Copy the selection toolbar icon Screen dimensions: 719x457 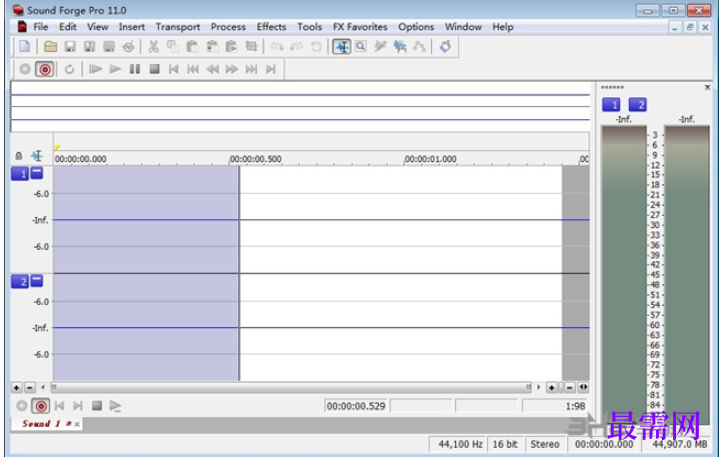(173, 46)
